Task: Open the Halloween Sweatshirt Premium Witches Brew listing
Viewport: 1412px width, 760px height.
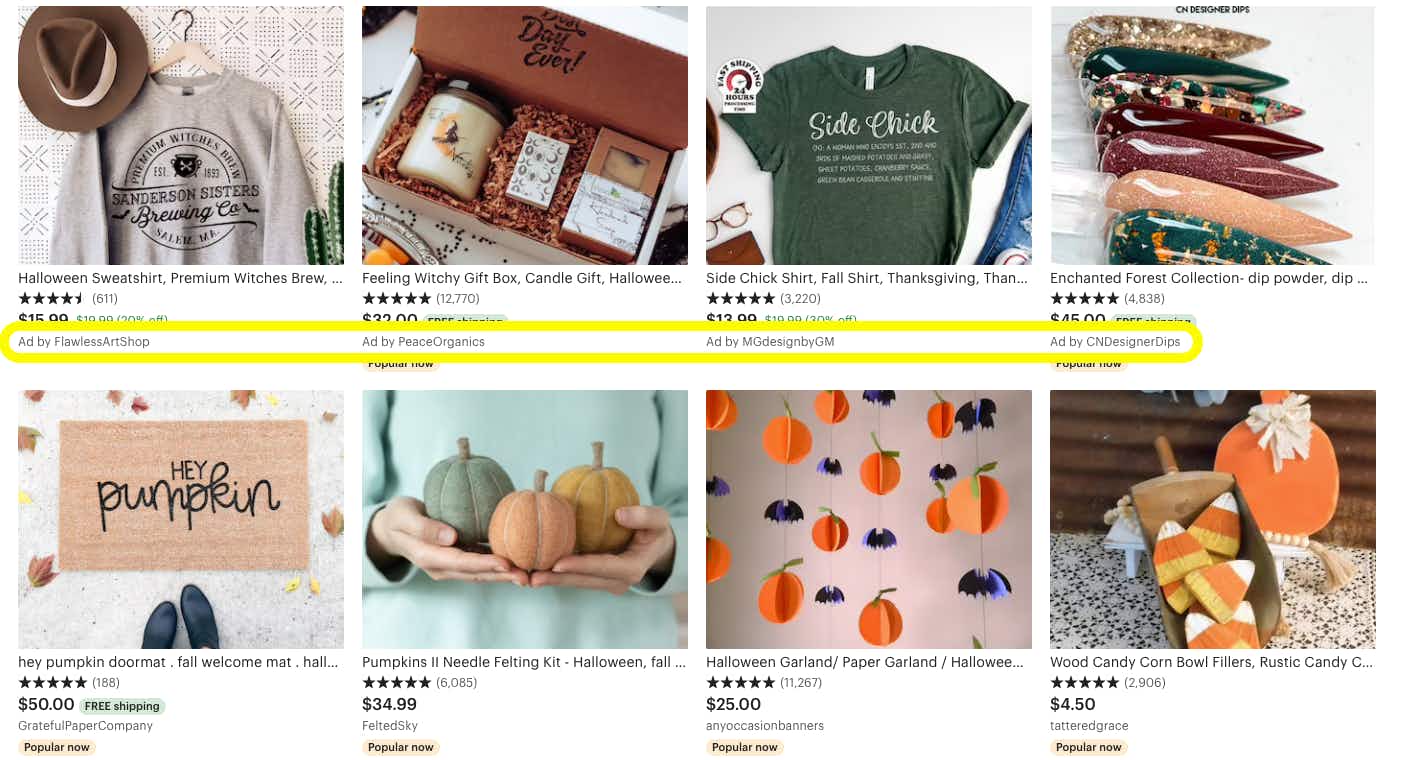Action: tap(180, 278)
